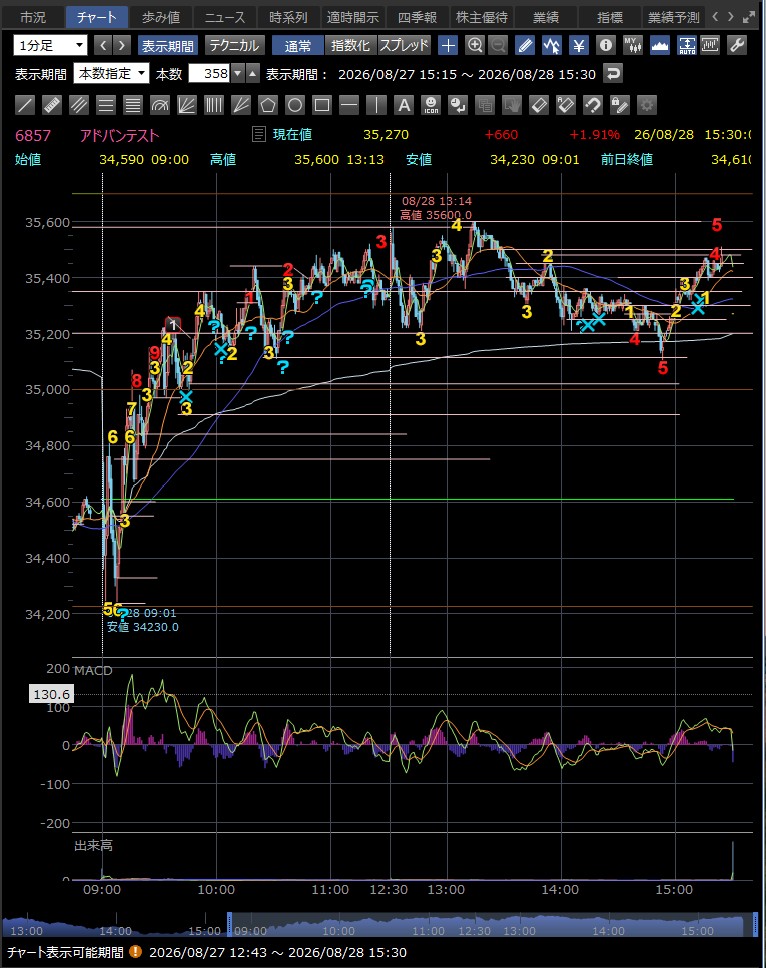
Task: Click the orange warning icon in status bar
Action: [x=135, y=952]
